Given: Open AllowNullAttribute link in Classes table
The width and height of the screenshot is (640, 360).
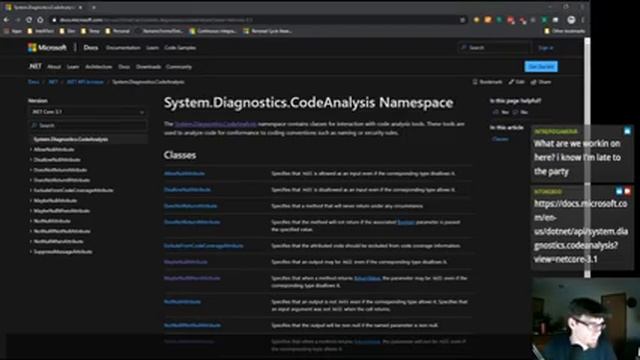Looking at the screenshot, I should click(x=184, y=173).
